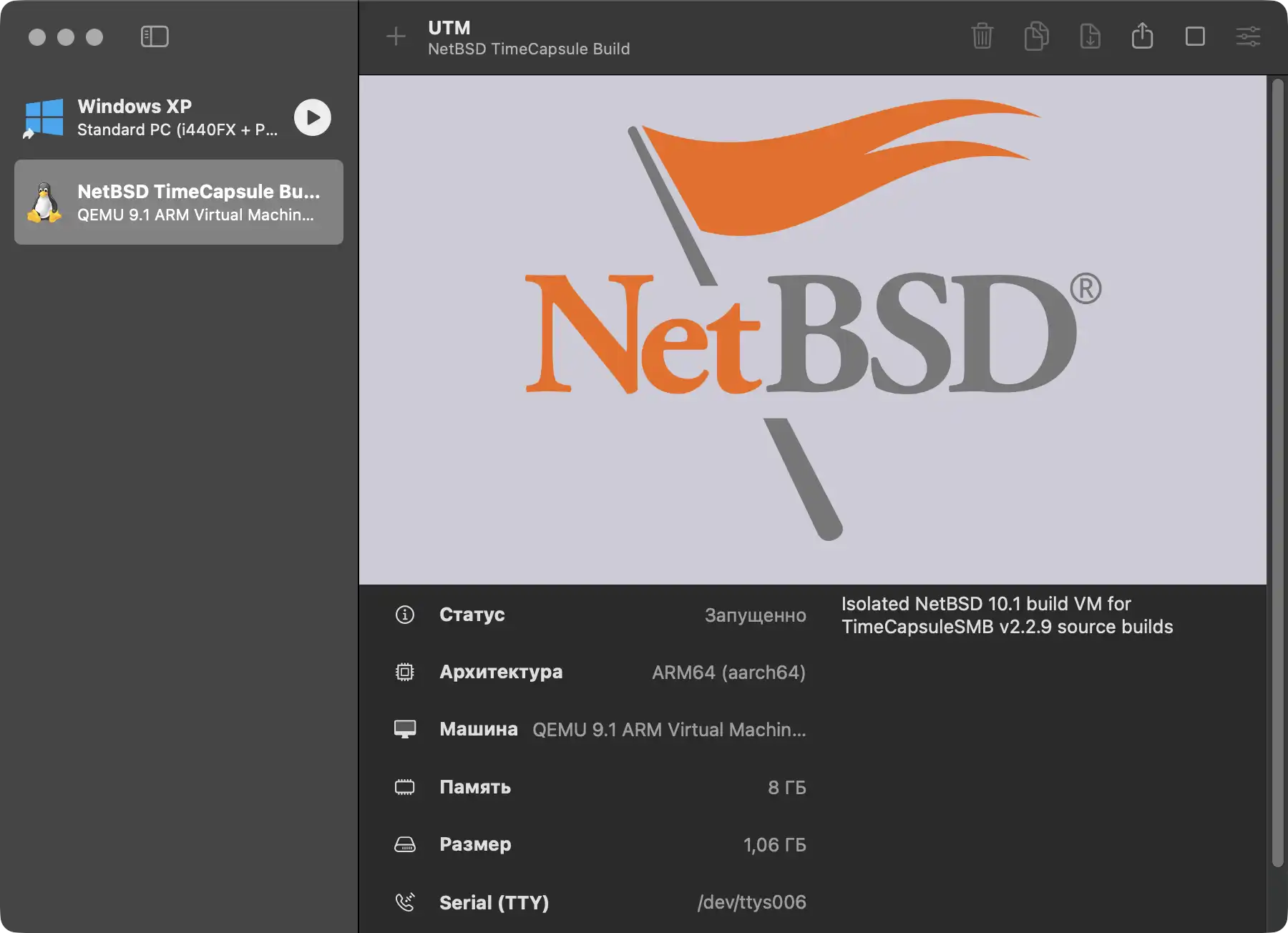Click the move/download VM document icon

coord(1090,36)
